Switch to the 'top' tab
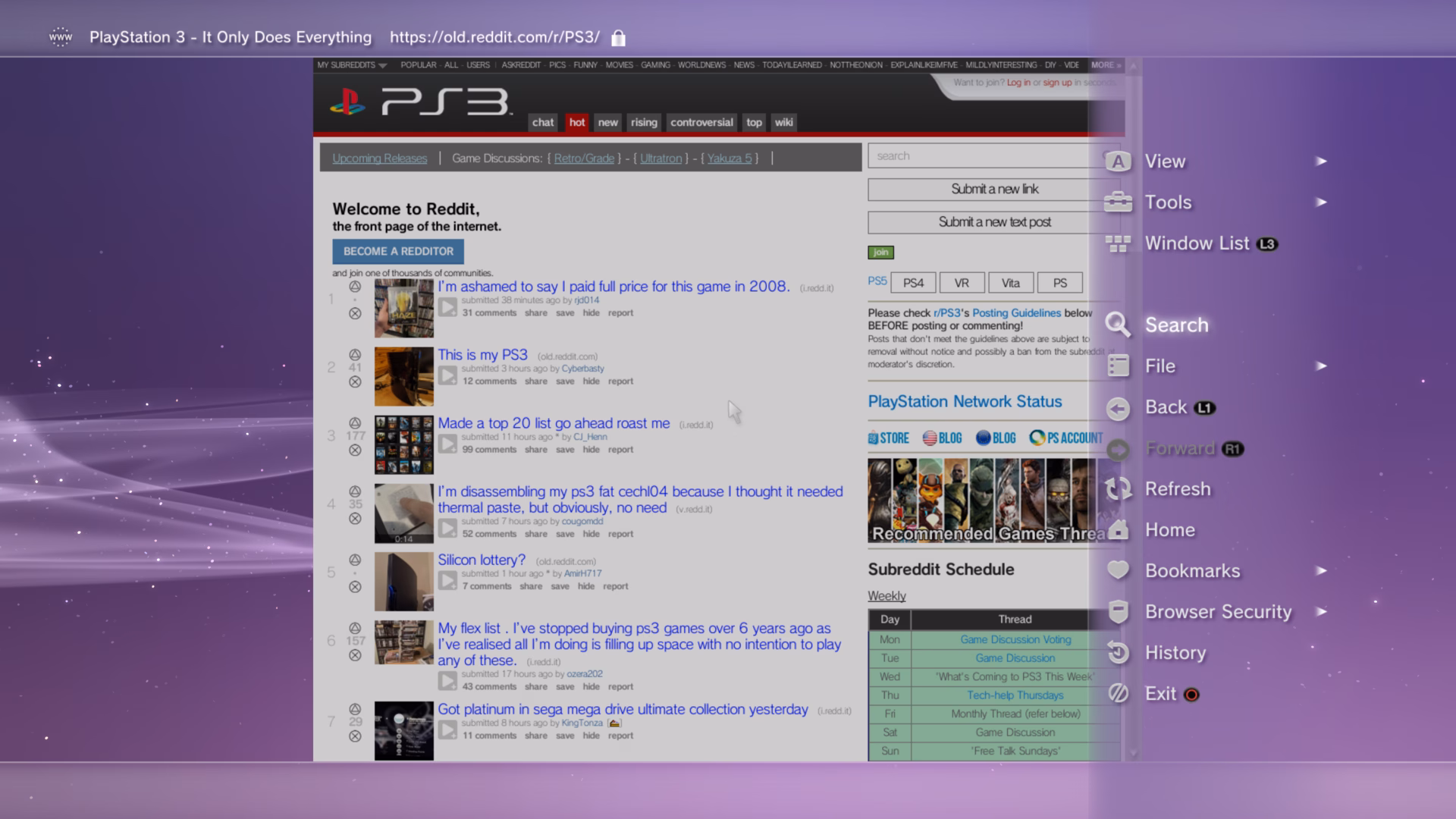This screenshot has height=819, width=1456. point(754,122)
